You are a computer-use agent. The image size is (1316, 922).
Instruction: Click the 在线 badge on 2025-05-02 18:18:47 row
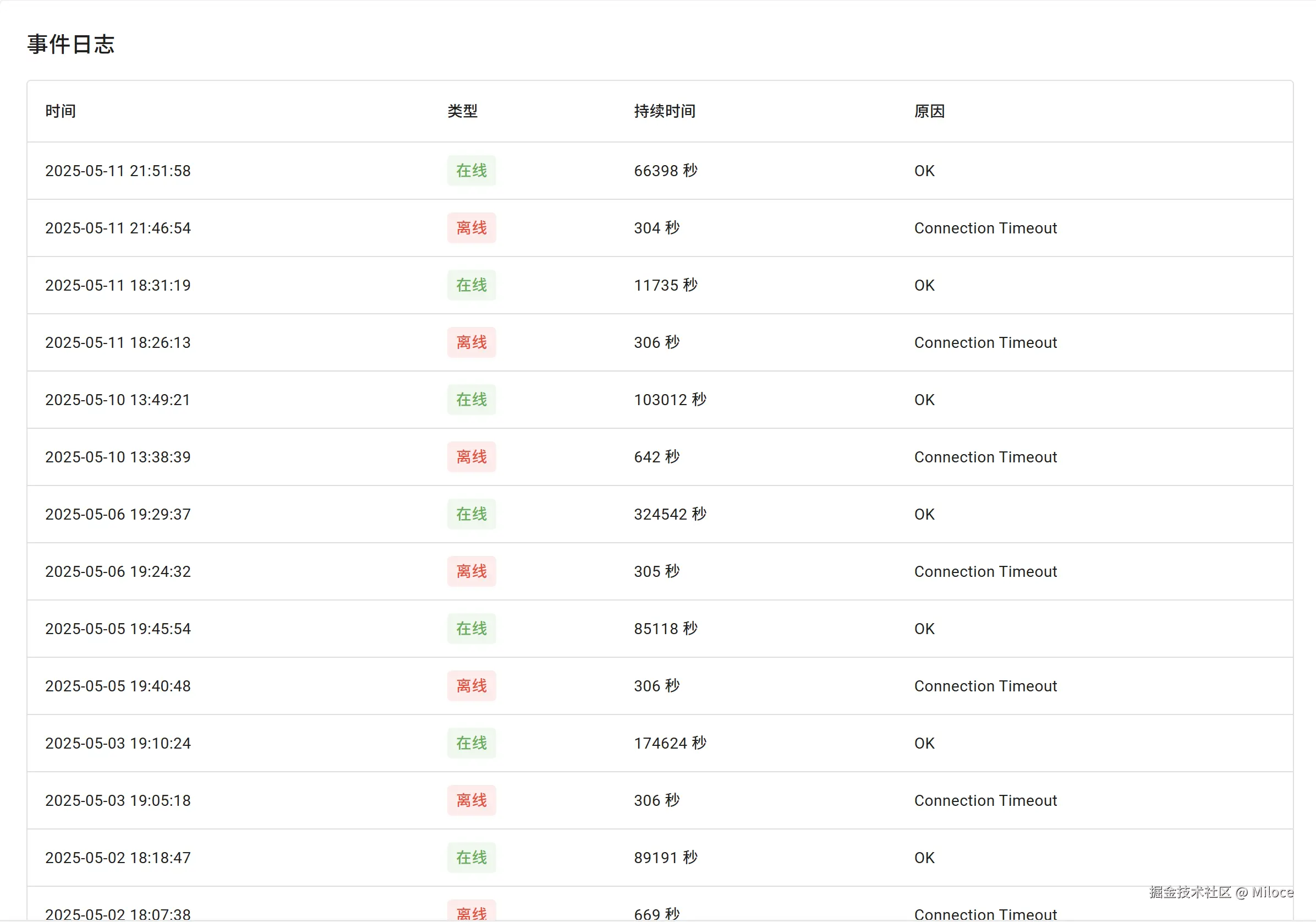471,857
